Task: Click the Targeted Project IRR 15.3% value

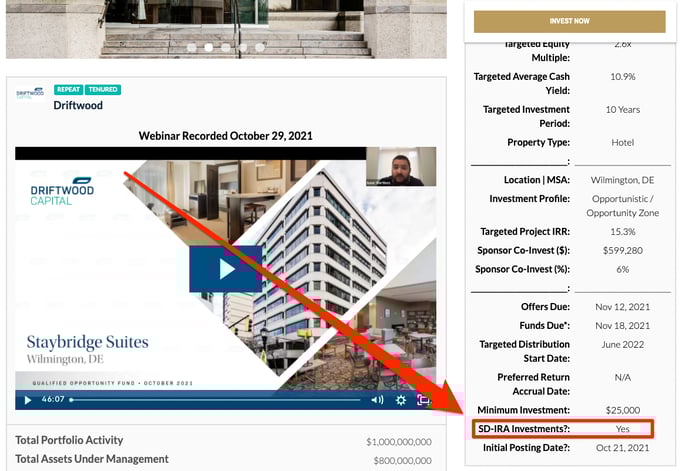Action: click(x=623, y=232)
